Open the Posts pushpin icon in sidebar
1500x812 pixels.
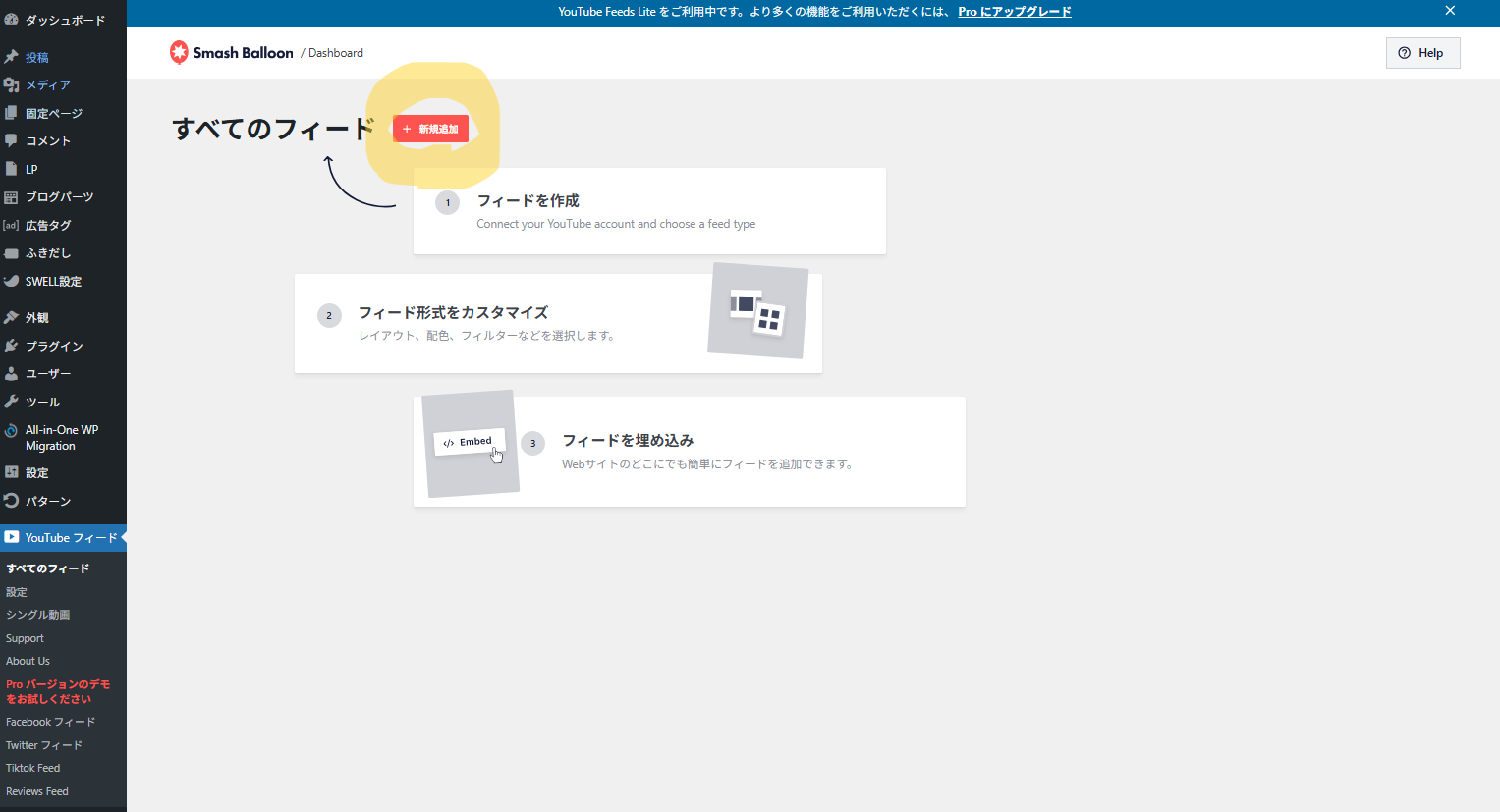(x=12, y=57)
